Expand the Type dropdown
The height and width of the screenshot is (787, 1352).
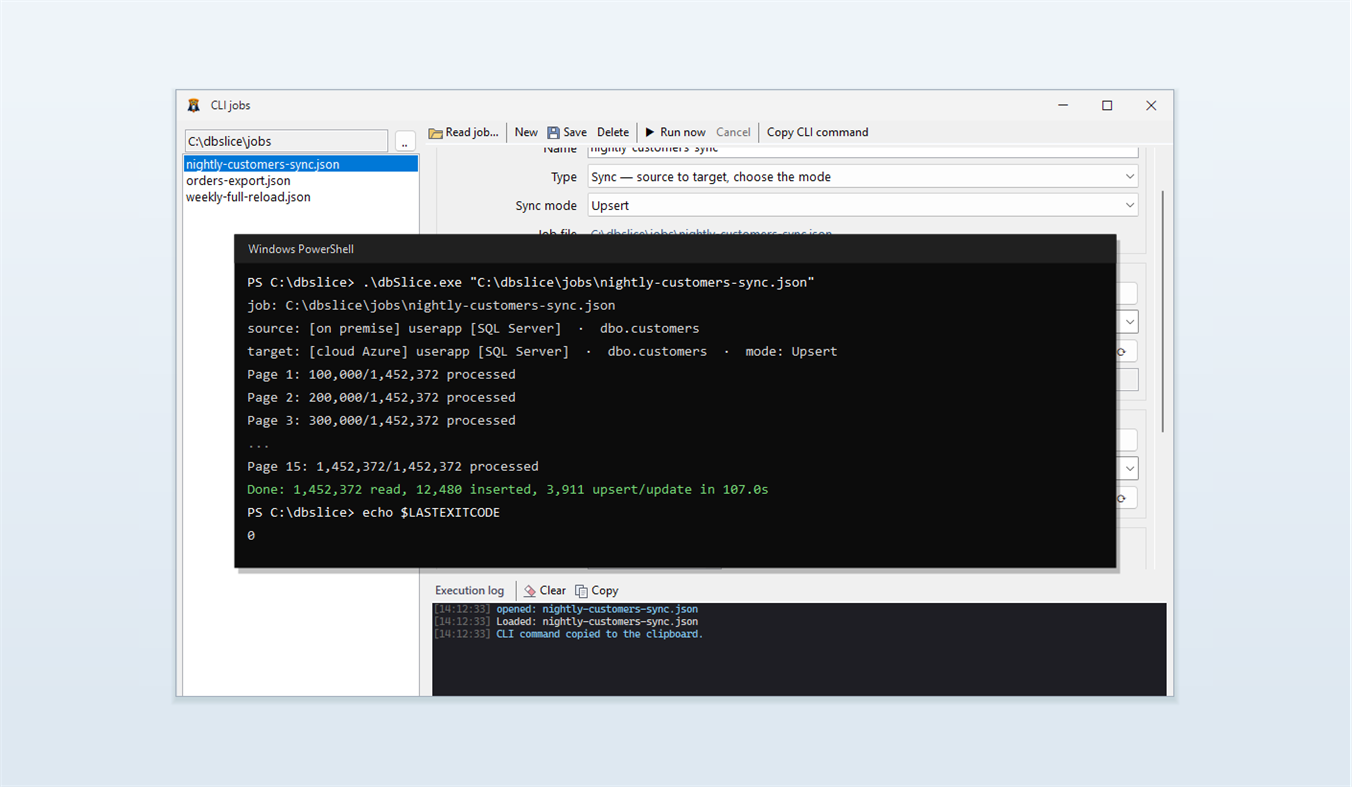point(863,177)
